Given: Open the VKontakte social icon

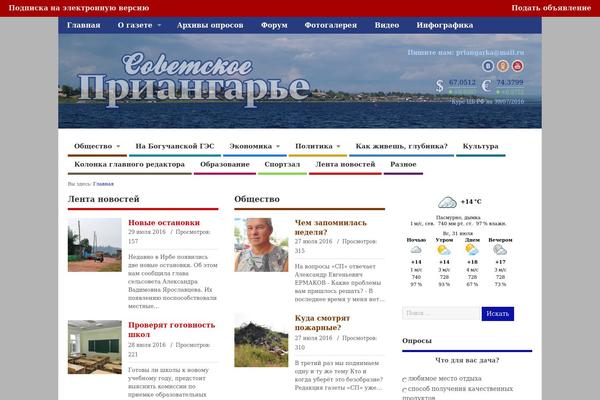Looking at the screenshot, I should click(x=488, y=66).
